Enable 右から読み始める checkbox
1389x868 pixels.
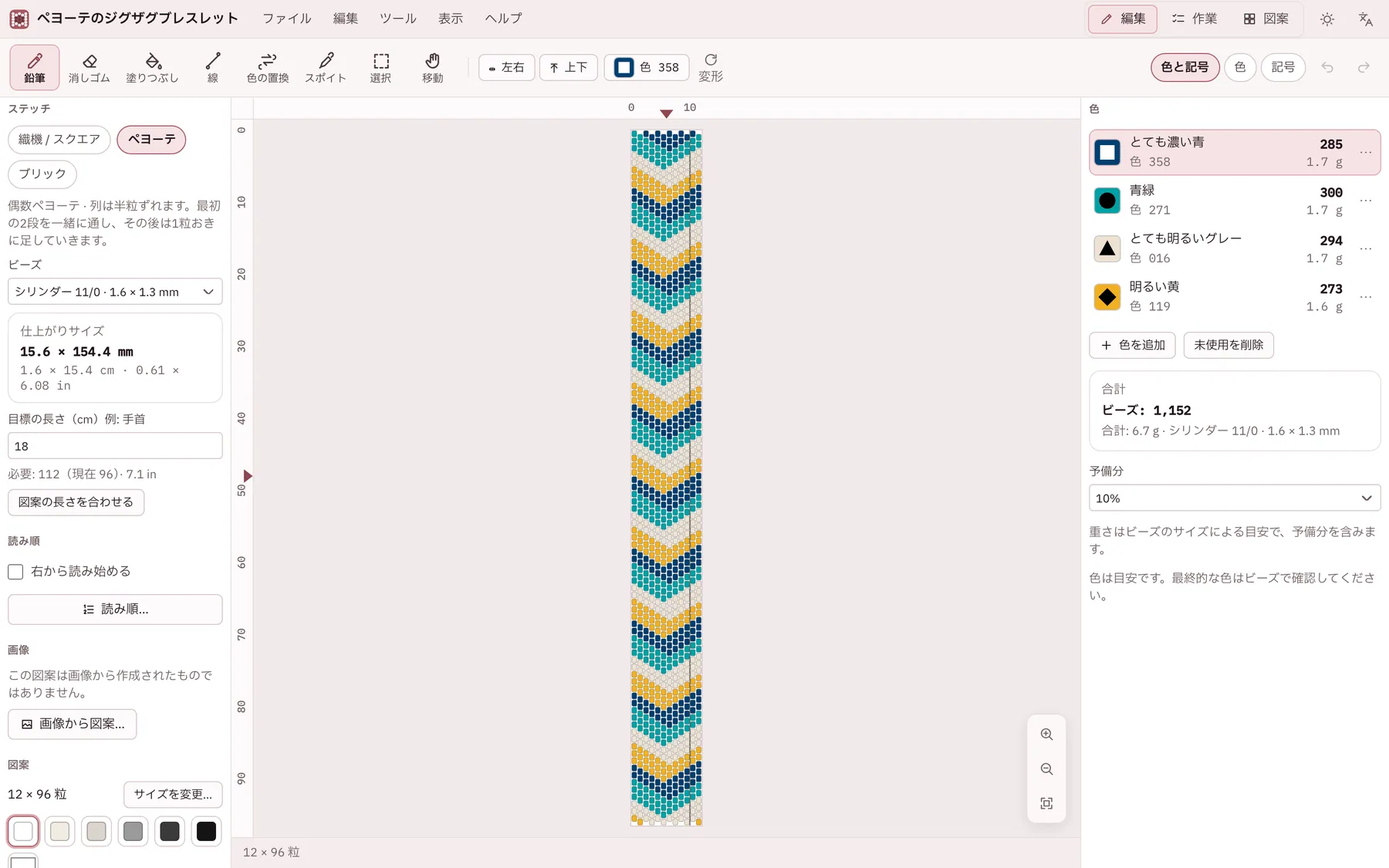pos(15,572)
